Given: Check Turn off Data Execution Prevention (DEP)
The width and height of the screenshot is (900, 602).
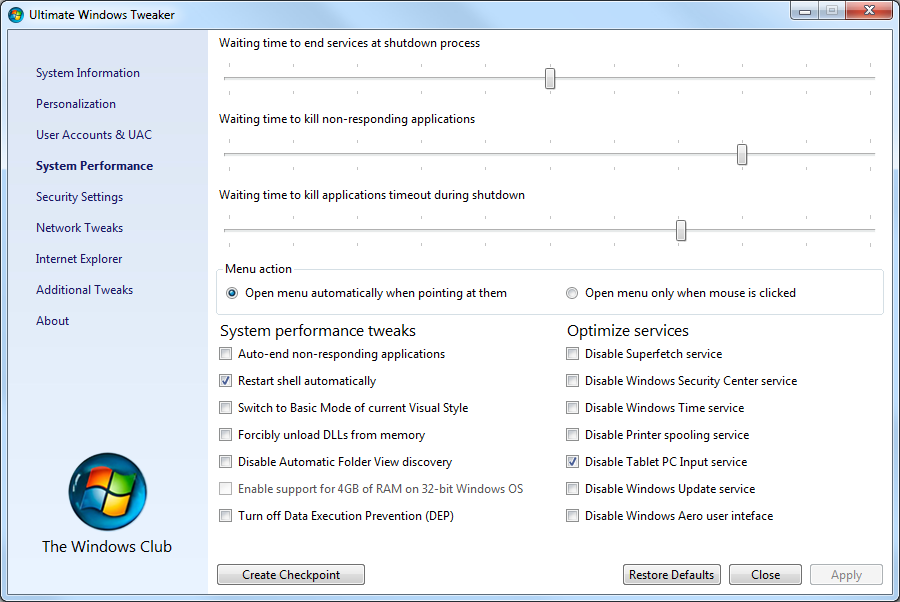Looking at the screenshot, I should coord(226,516).
